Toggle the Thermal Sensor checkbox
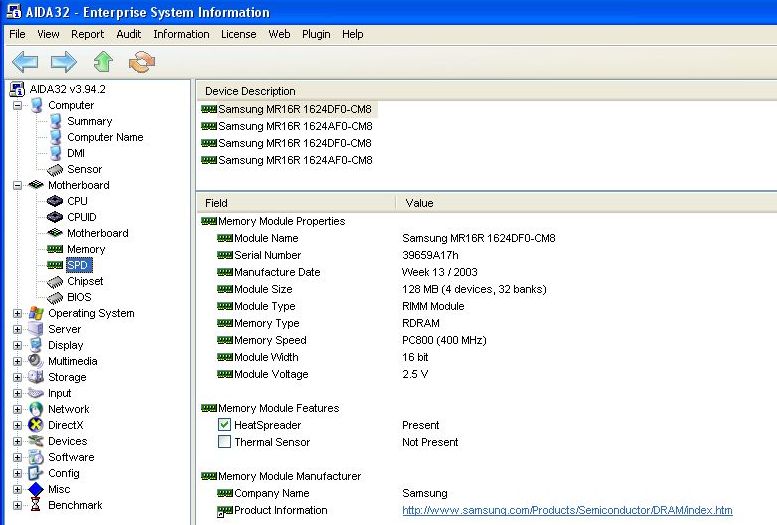This screenshot has height=525, width=777. click(x=224, y=441)
